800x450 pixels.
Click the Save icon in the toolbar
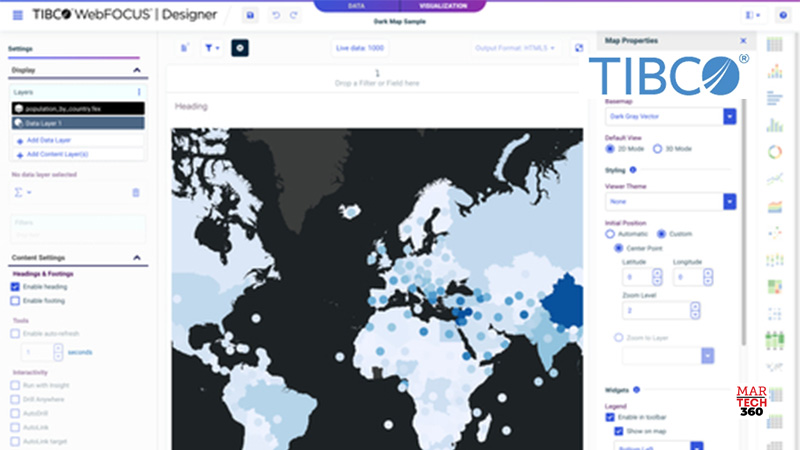(250, 15)
